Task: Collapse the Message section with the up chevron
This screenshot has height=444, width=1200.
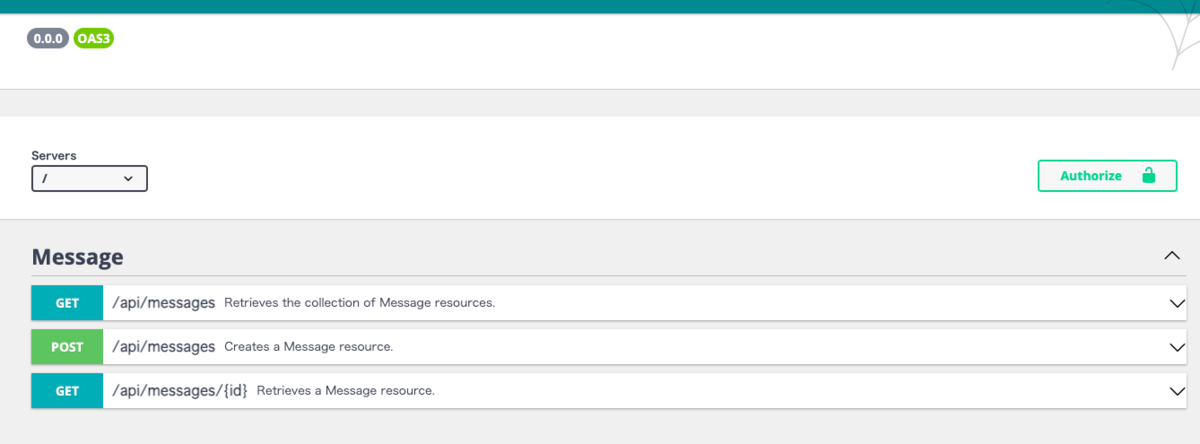Action: pos(1173,256)
